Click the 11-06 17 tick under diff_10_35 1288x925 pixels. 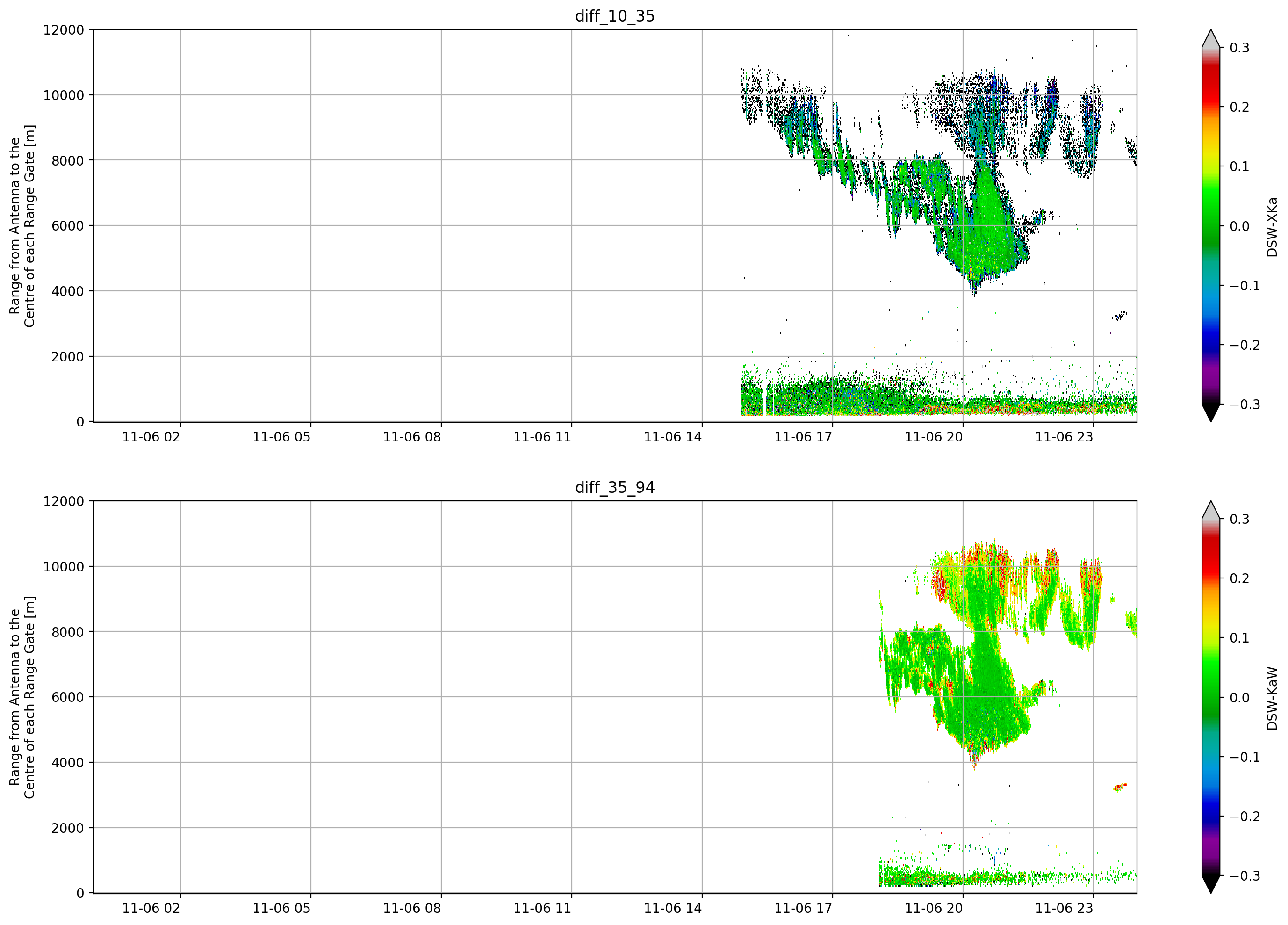[x=803, y=437]
